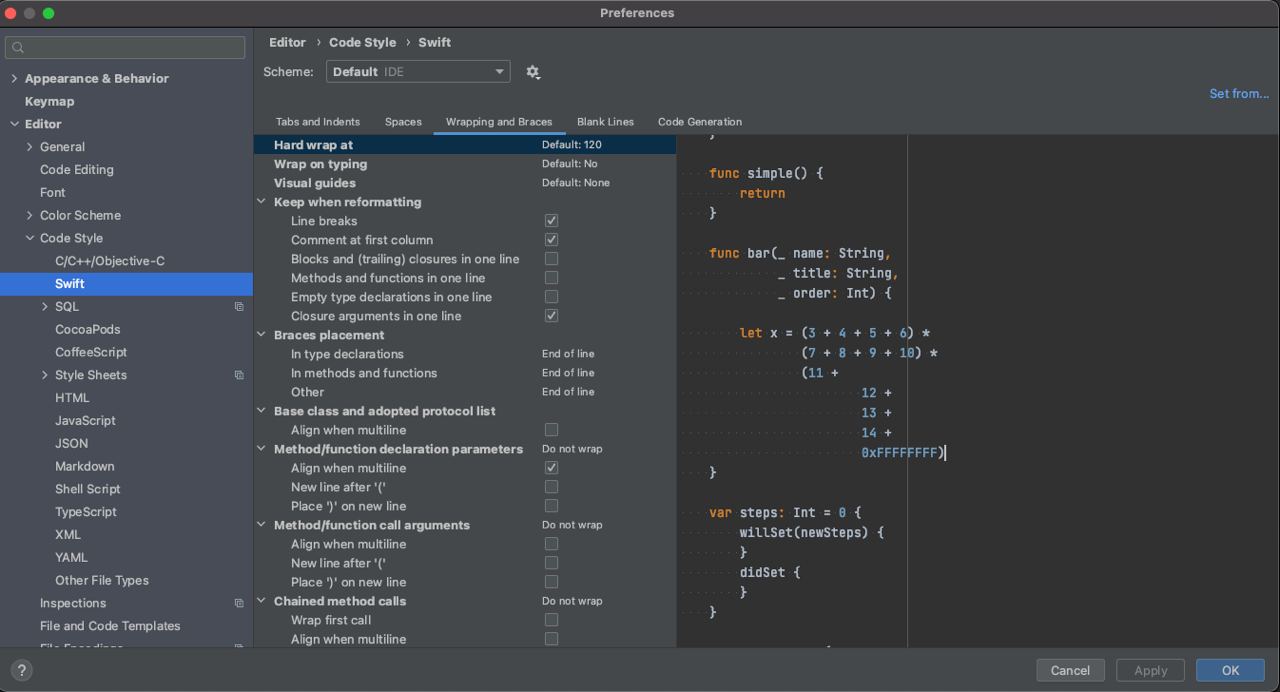
Task: Expand the SQL code style node
Action: pos(44,307)
